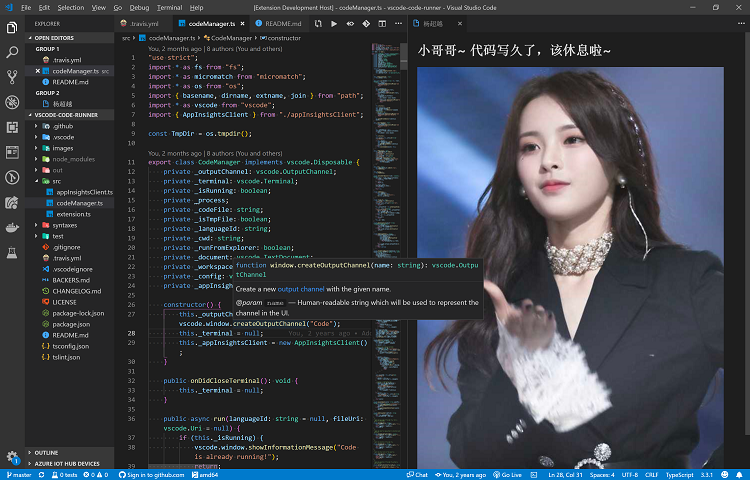The image size is (750, 480).
Task: Open the Terminal menu
Action: 169,8
